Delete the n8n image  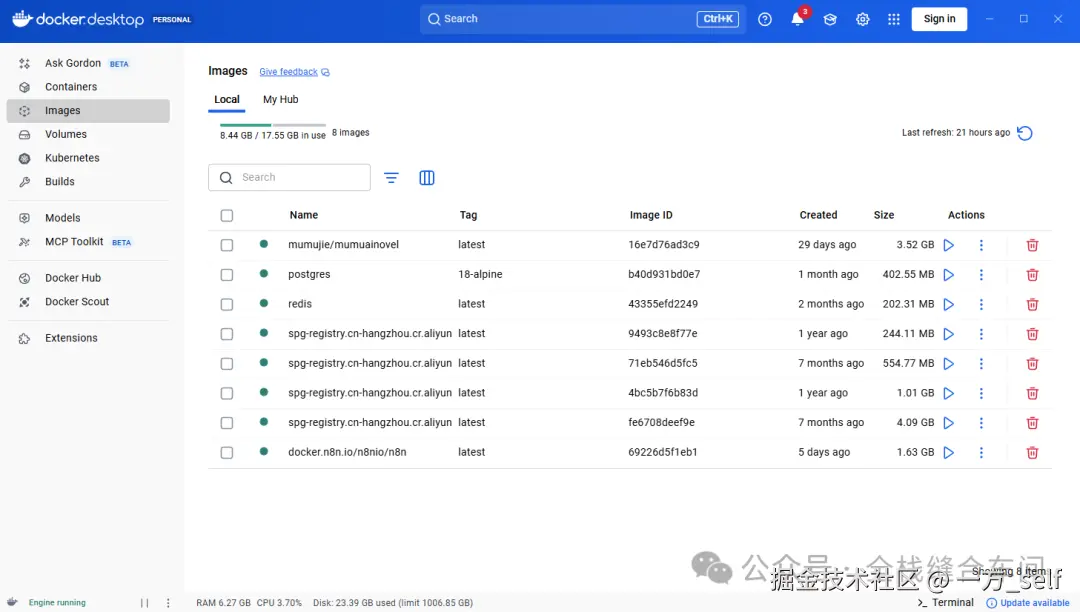click(x=1032, y=452)
